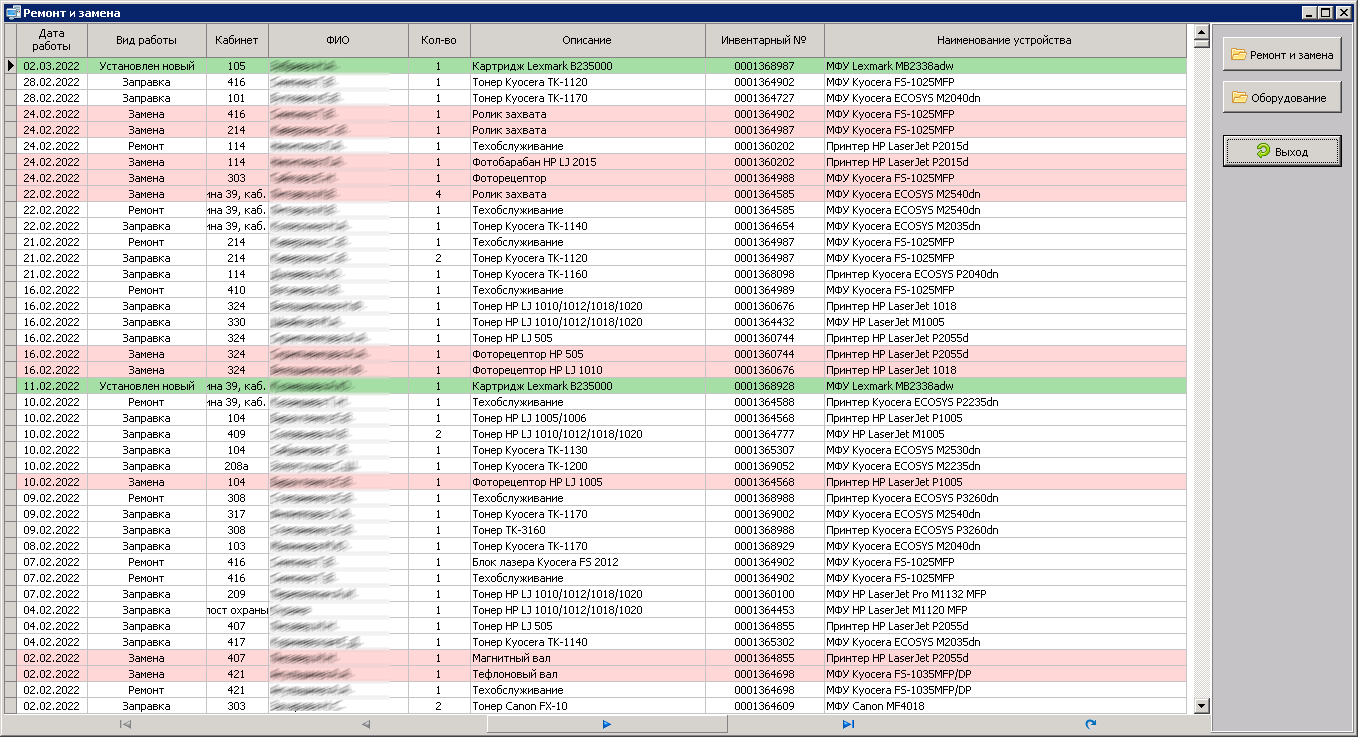Click the vertical scrollbar up arrow

1201,31
